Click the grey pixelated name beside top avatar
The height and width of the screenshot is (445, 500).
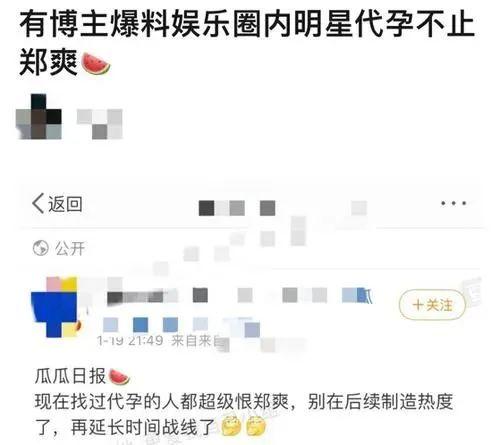(100, 123)
